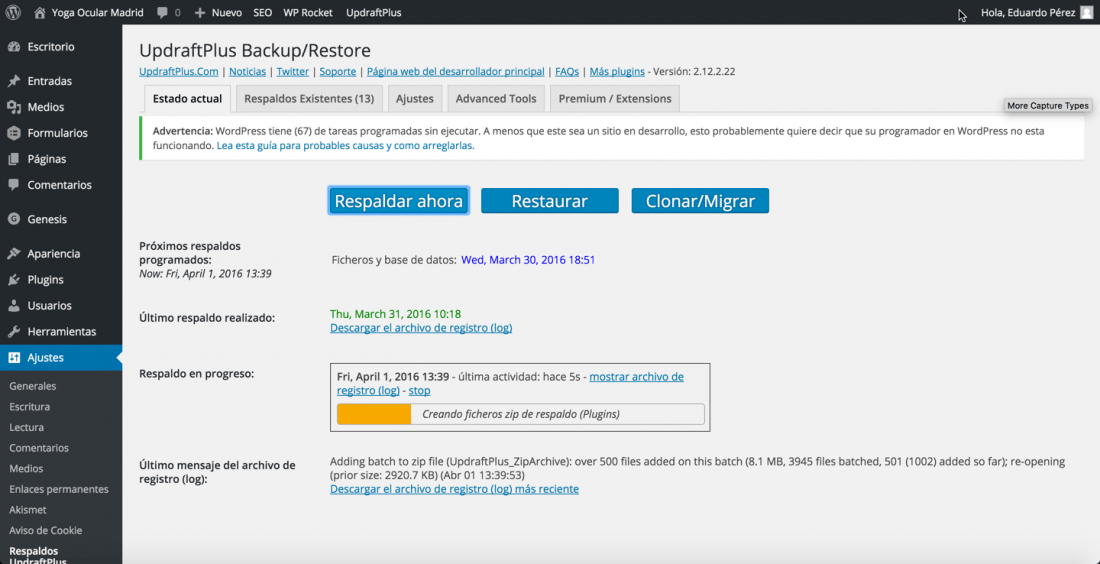
Task: Click the Creando ficheros zip de respaldo (Plugins) status text
Action: (521, 414)
